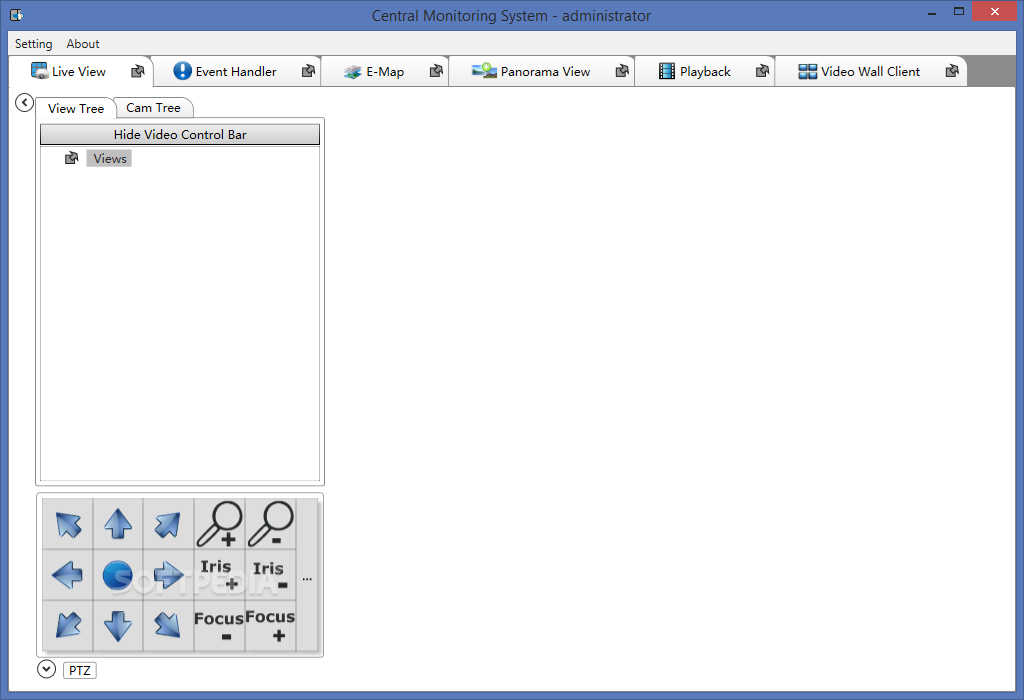Zoom in with magnifier plus icon

pyautogui.click(x=219, y=524)
